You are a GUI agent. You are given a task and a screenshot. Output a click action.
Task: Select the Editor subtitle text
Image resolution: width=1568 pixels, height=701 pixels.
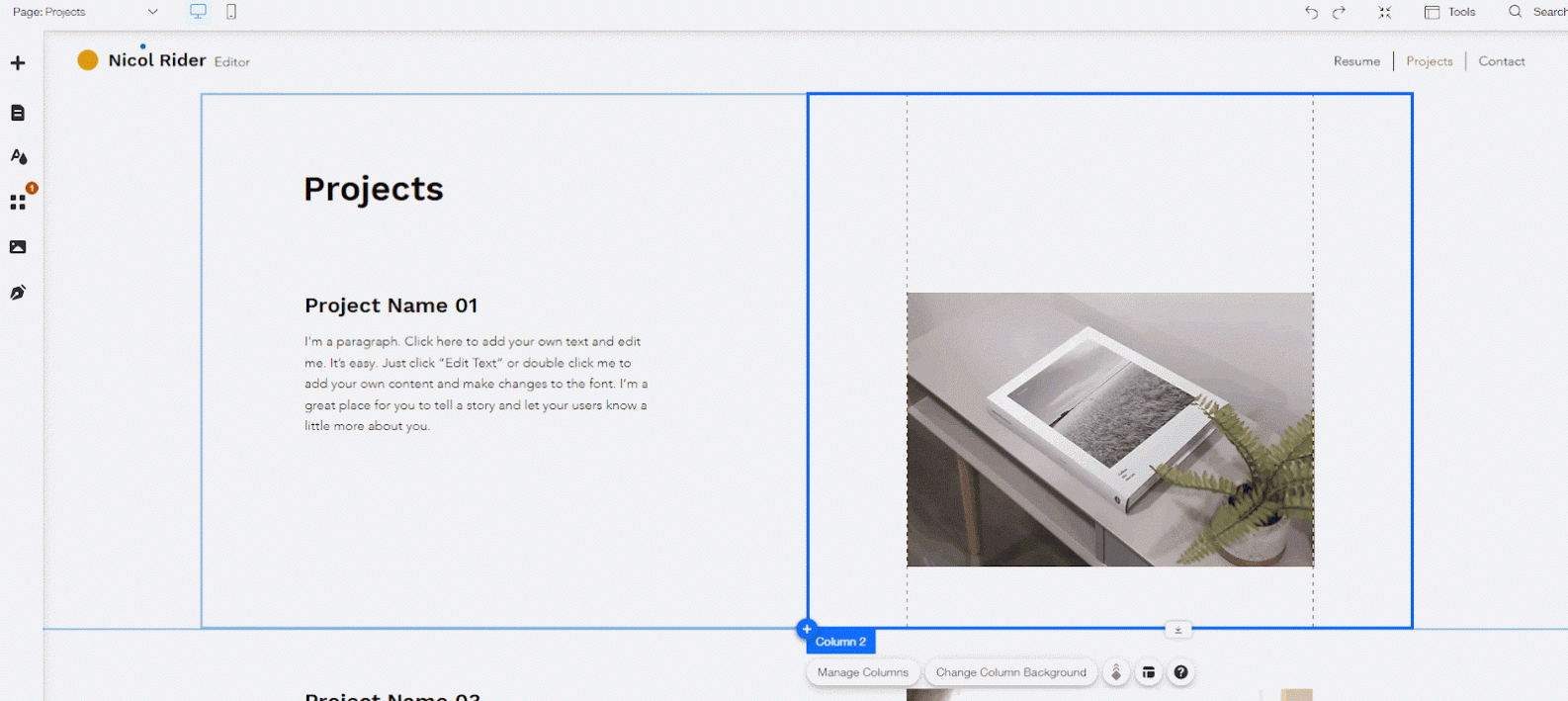click(232, 62)
